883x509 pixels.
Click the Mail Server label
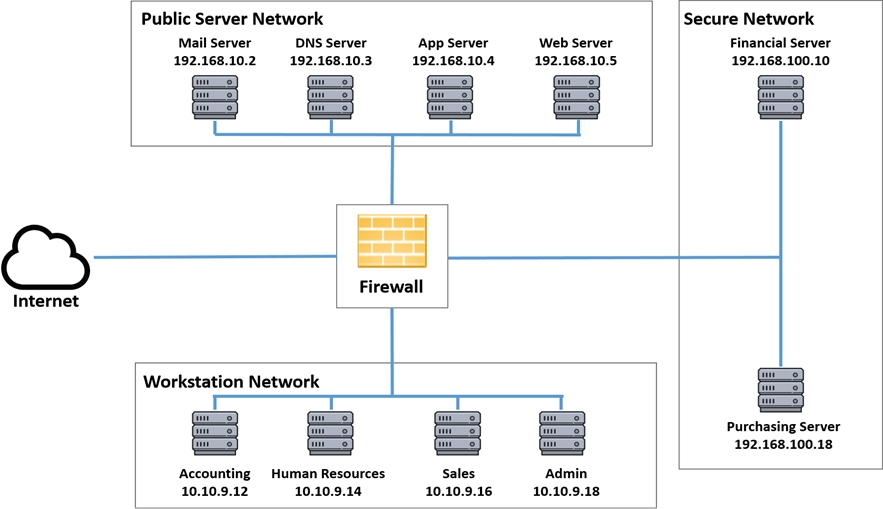pos(215,43)
